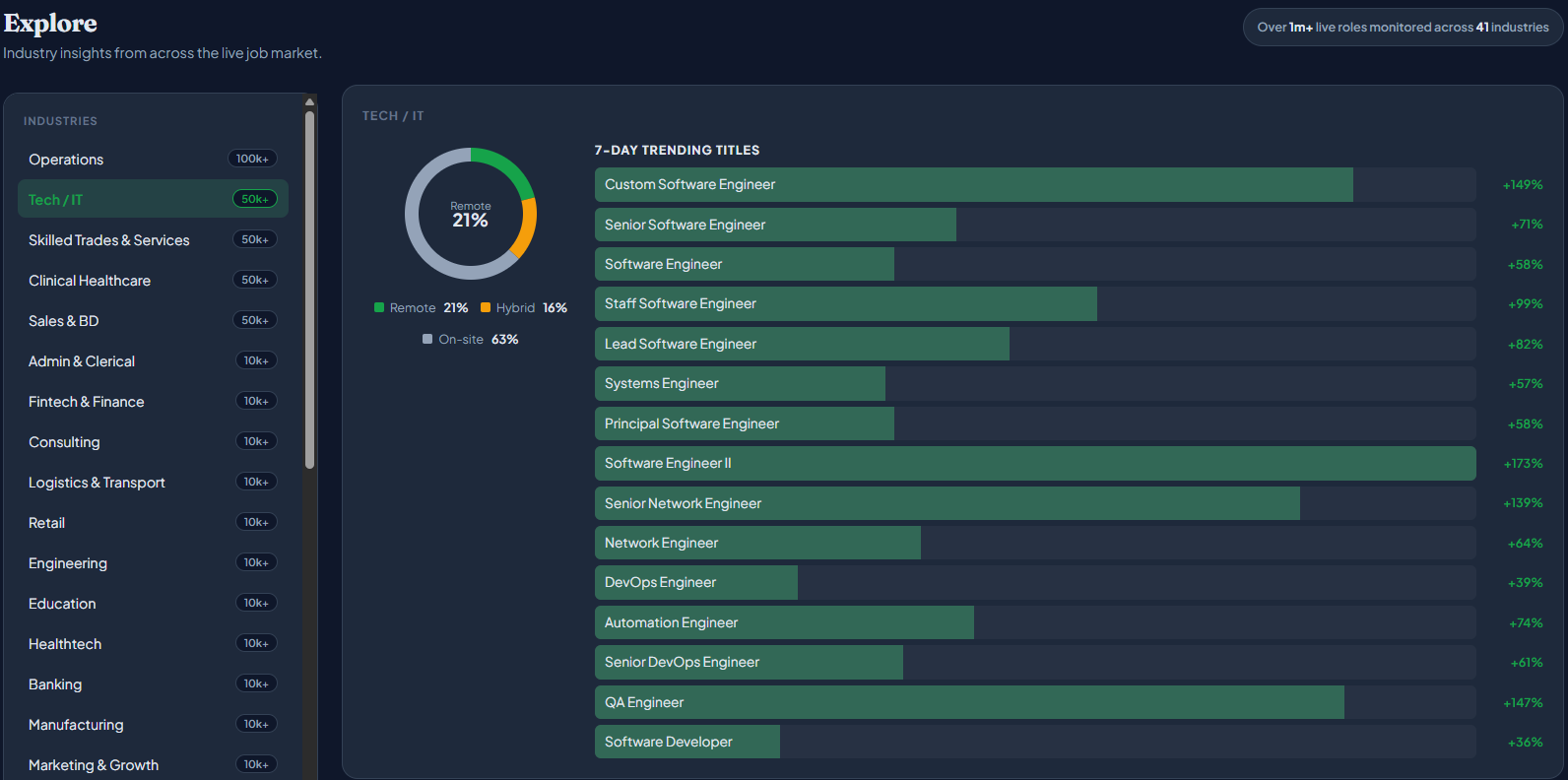Click the gray On-site legend swatch

pos(427,339)
